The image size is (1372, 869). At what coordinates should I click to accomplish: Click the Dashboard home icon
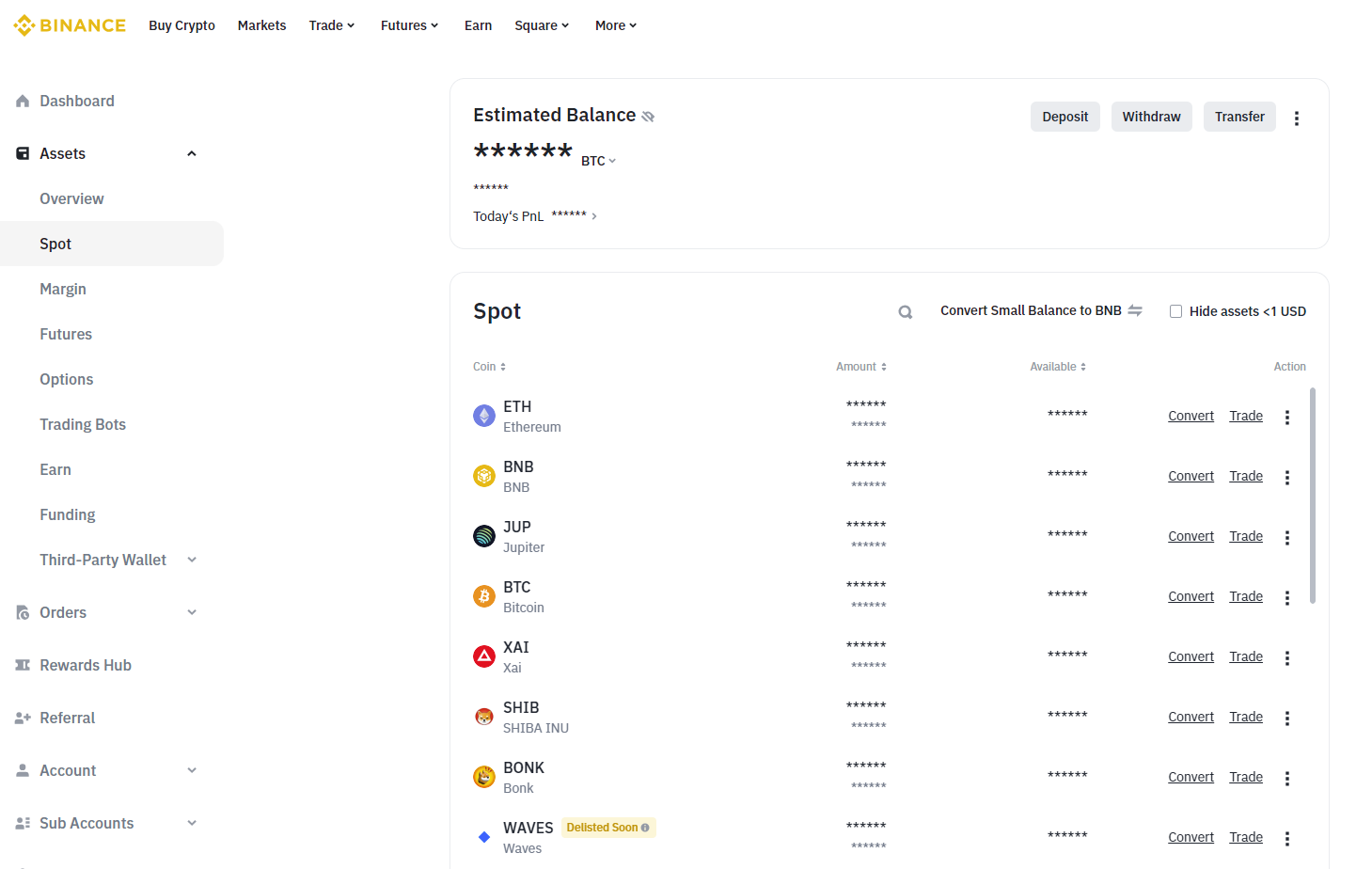click(23, 101)
